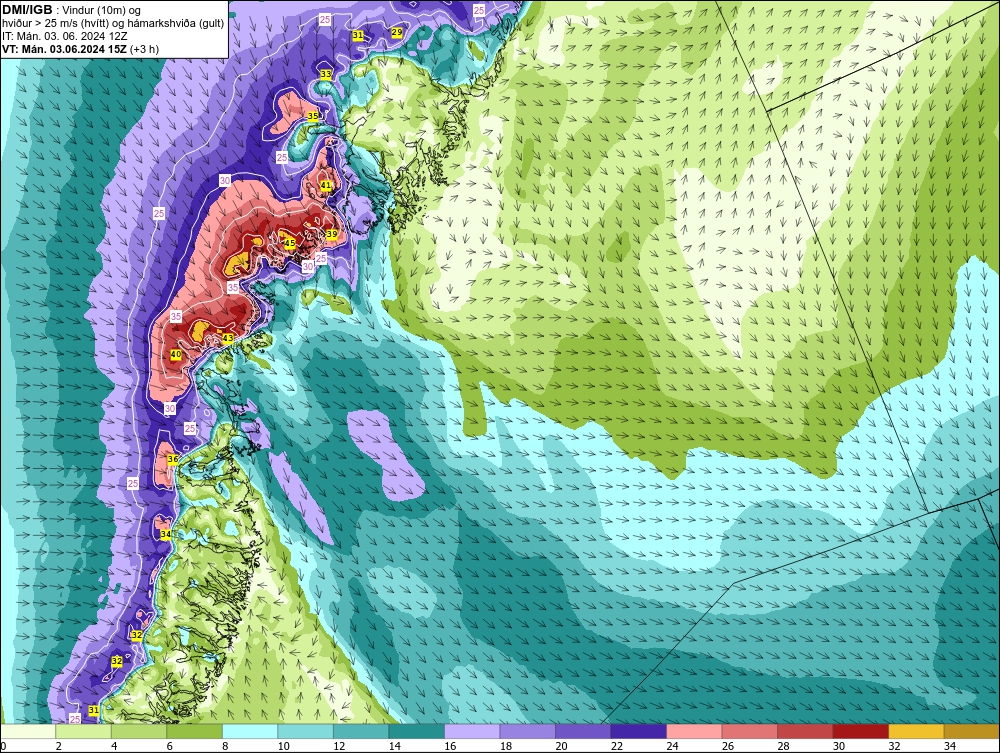1000x753 pixels.
Task: Click the legend scale number 16
Action: pyautogui.click(x=450, y=746)
